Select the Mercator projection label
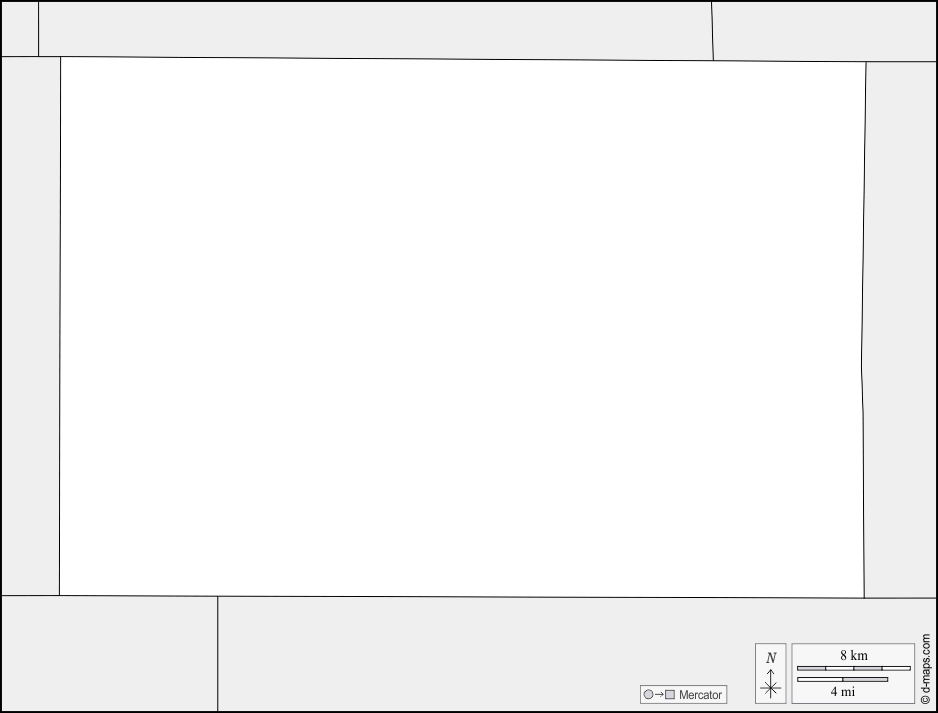Image resolution: width=938 pixels, height=713 pixels. point(700,695)
